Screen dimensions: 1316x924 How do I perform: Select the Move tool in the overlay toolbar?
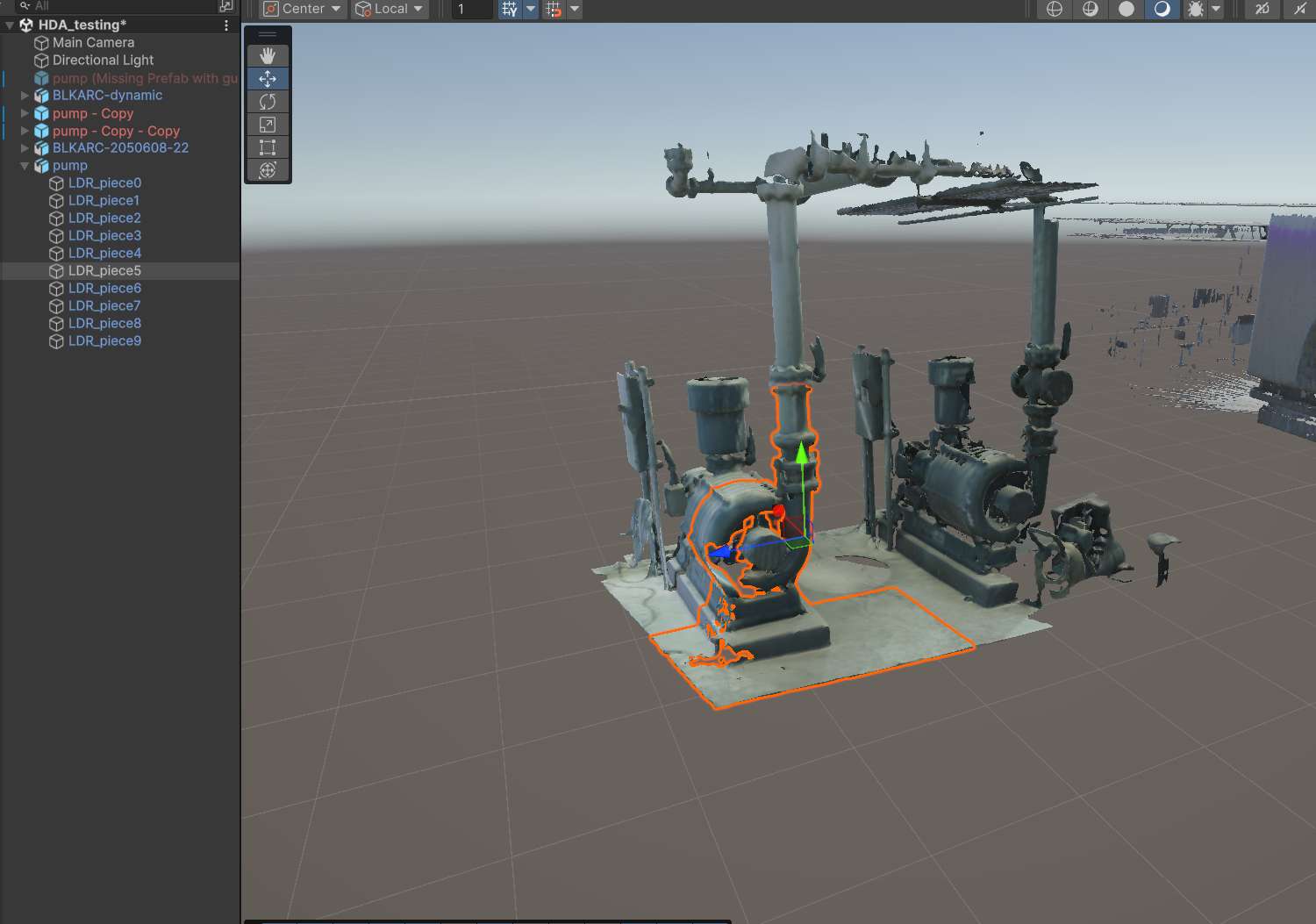pos(268,78)
